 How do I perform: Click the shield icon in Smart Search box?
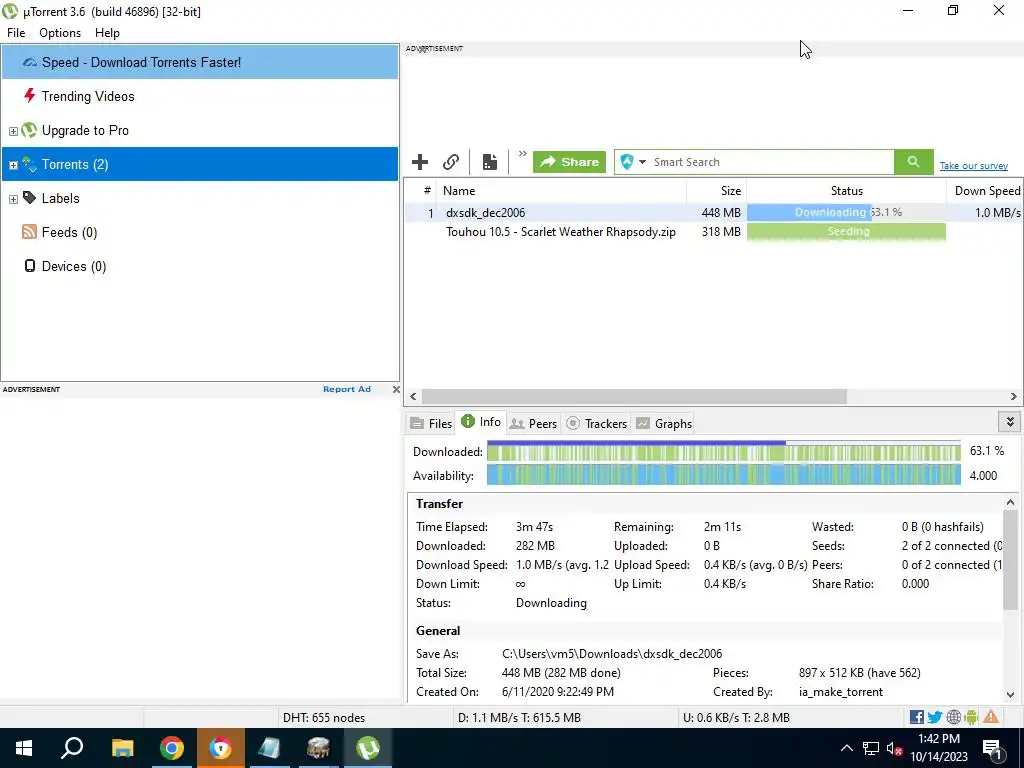click(x=627, y=162)
